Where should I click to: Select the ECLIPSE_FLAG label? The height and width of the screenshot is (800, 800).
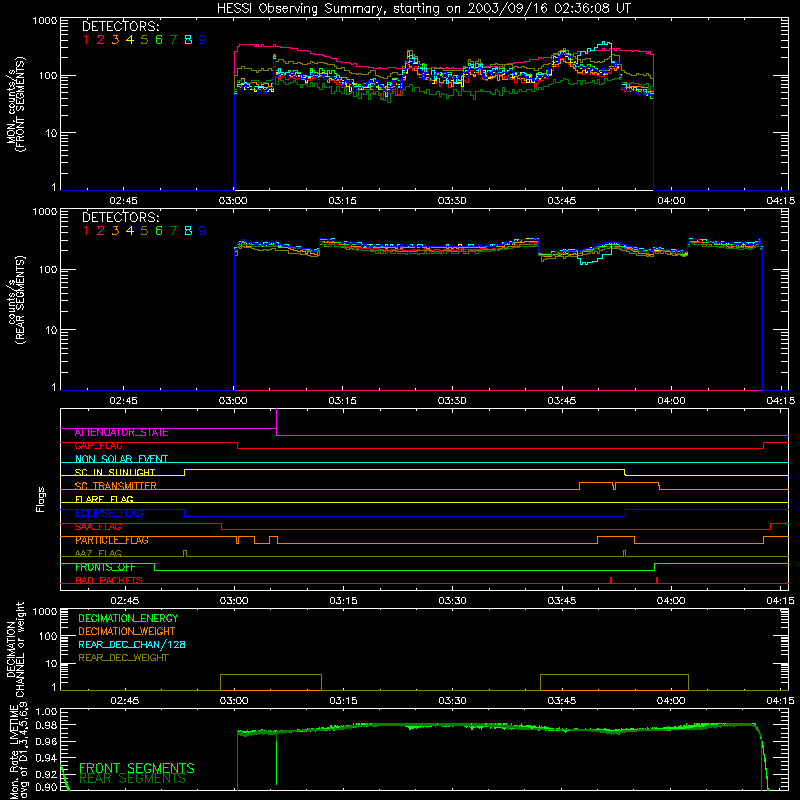tap(109, 513)
